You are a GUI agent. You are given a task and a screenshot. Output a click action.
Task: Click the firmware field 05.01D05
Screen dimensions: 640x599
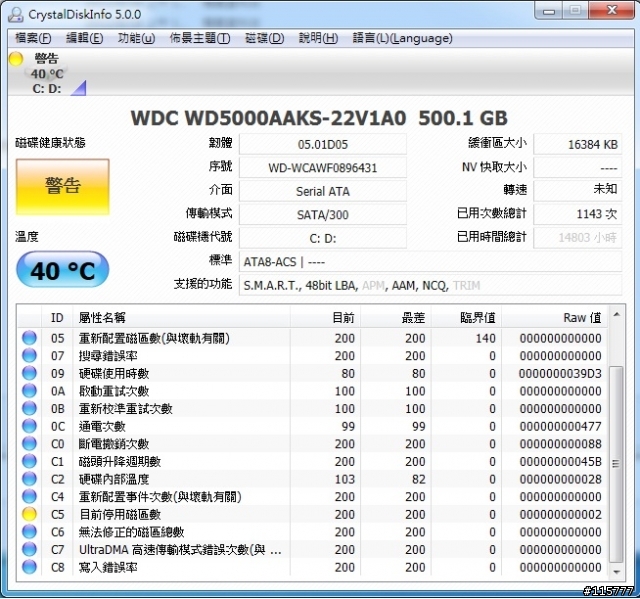[322, 144]
